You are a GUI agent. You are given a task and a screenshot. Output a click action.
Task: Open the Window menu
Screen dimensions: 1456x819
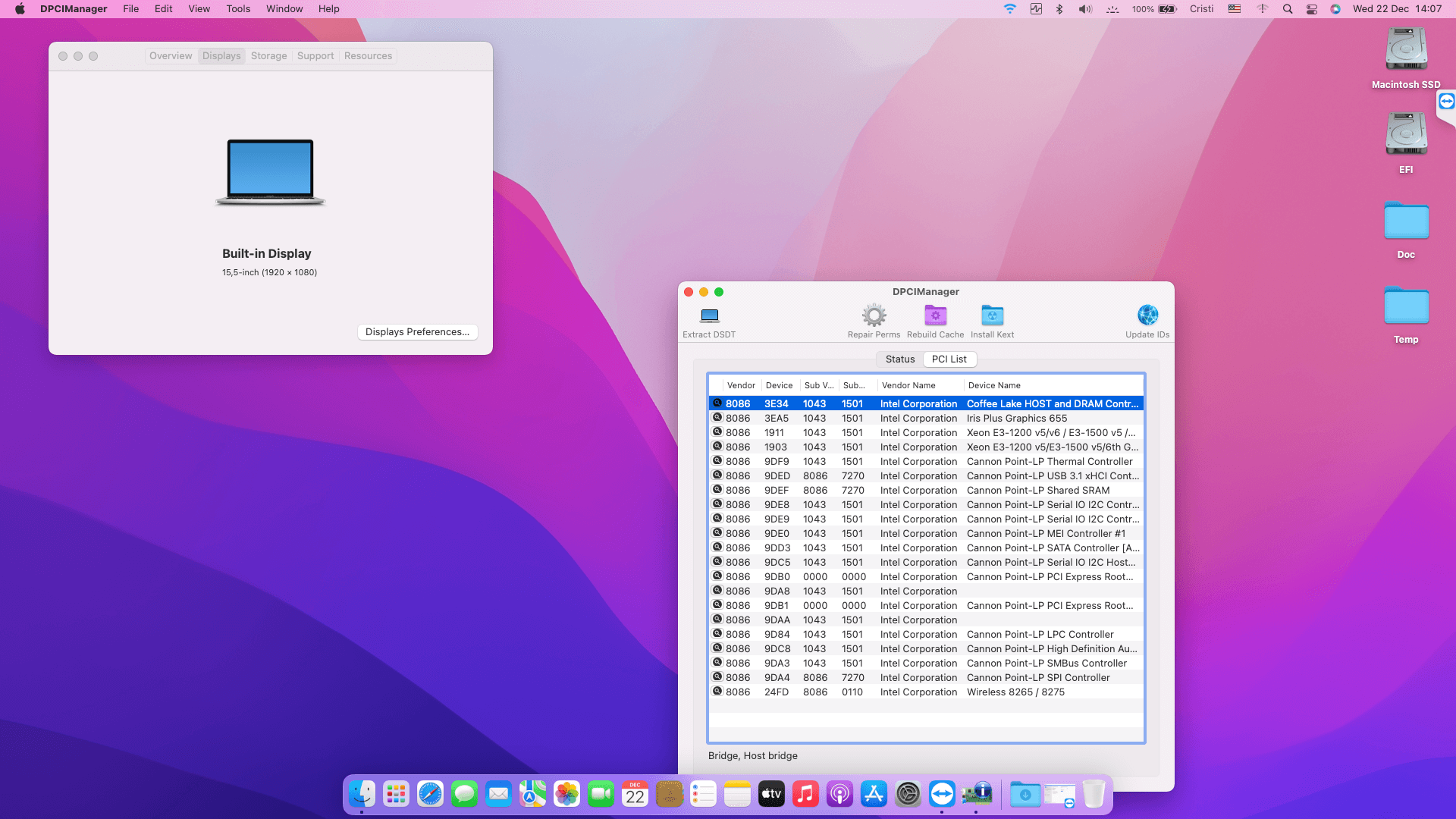(x=284, y=9)
